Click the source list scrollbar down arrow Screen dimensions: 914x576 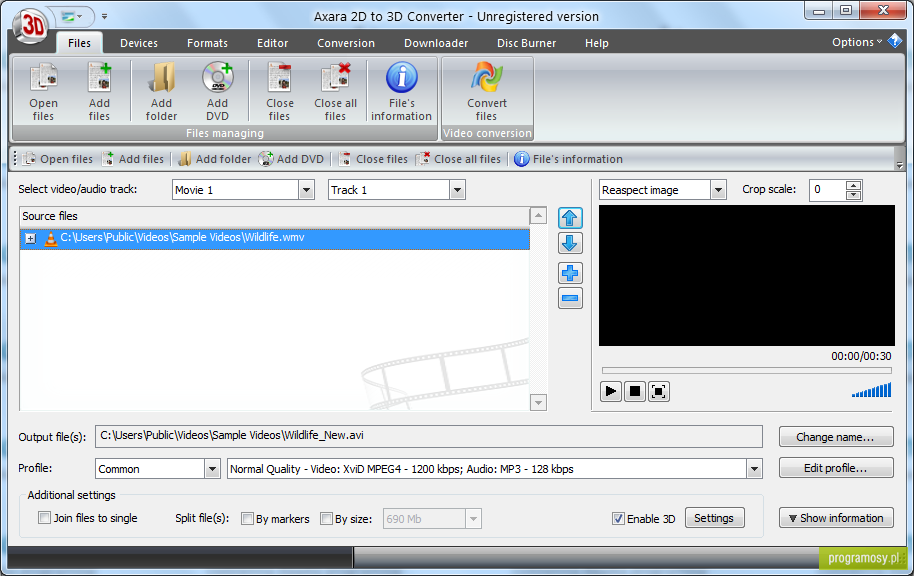pyautogui.click(x=538, y=402)
